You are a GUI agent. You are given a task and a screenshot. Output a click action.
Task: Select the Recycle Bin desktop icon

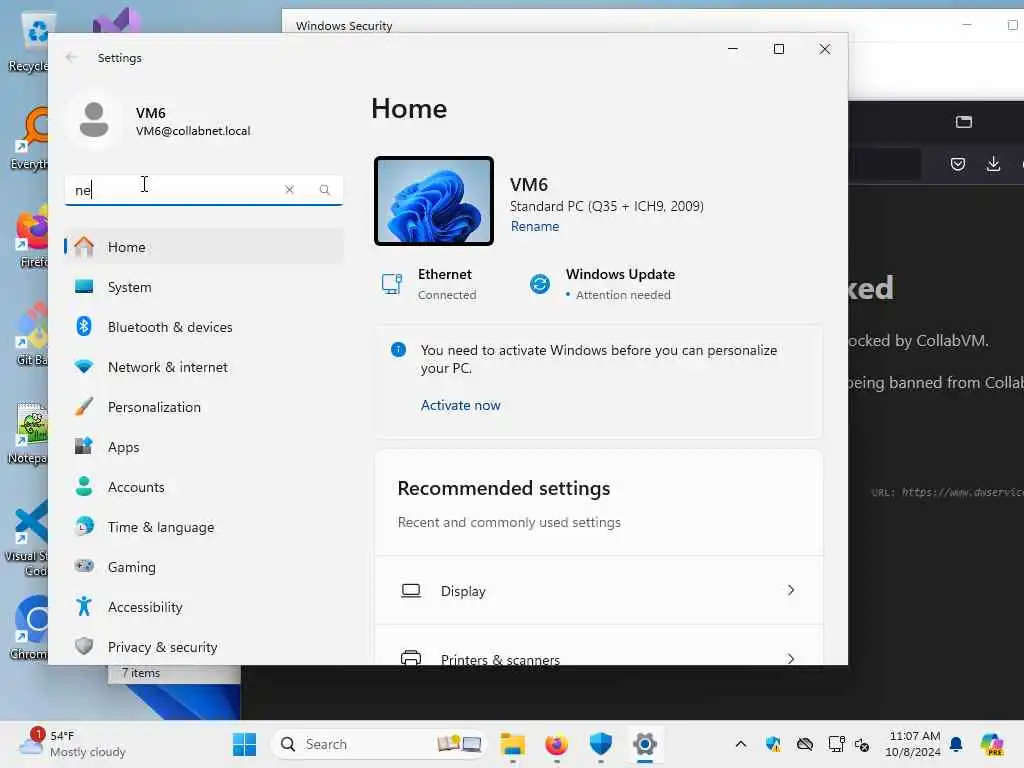[x=29, y=42]
